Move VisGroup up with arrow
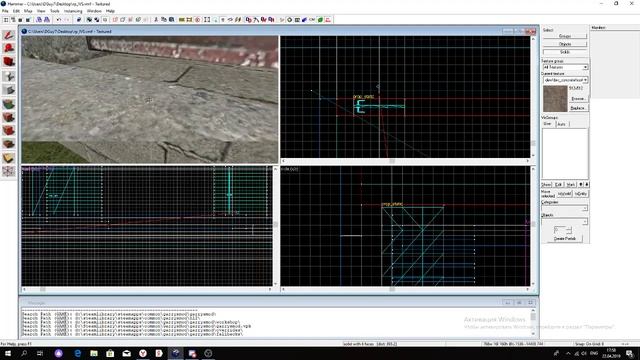Image resolution: width=640 pixels, height=360 pixels. (x=581, y=184)
